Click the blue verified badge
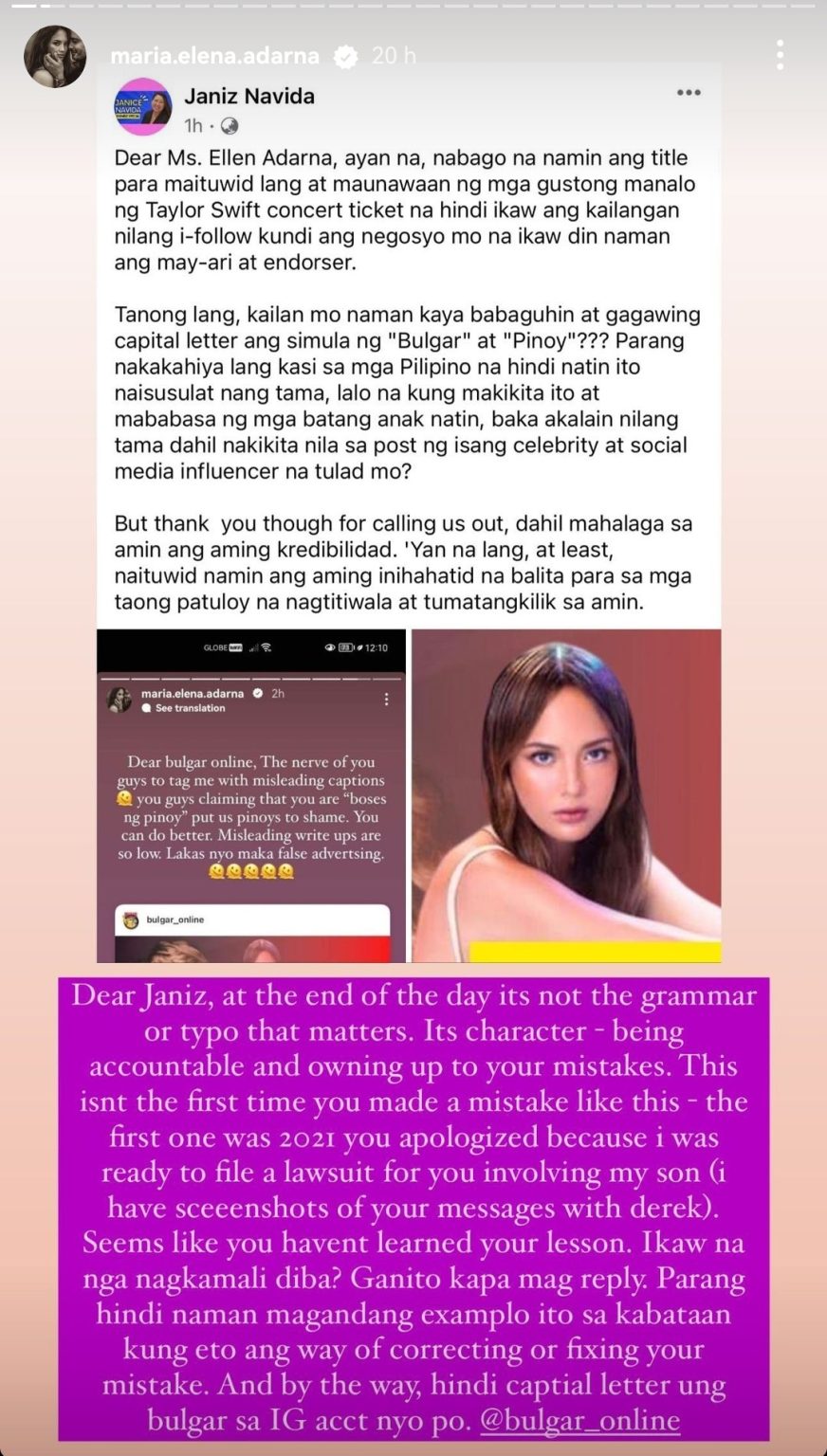The height and width of the screenshot is (1456, 827). click(x=346, y=56)
